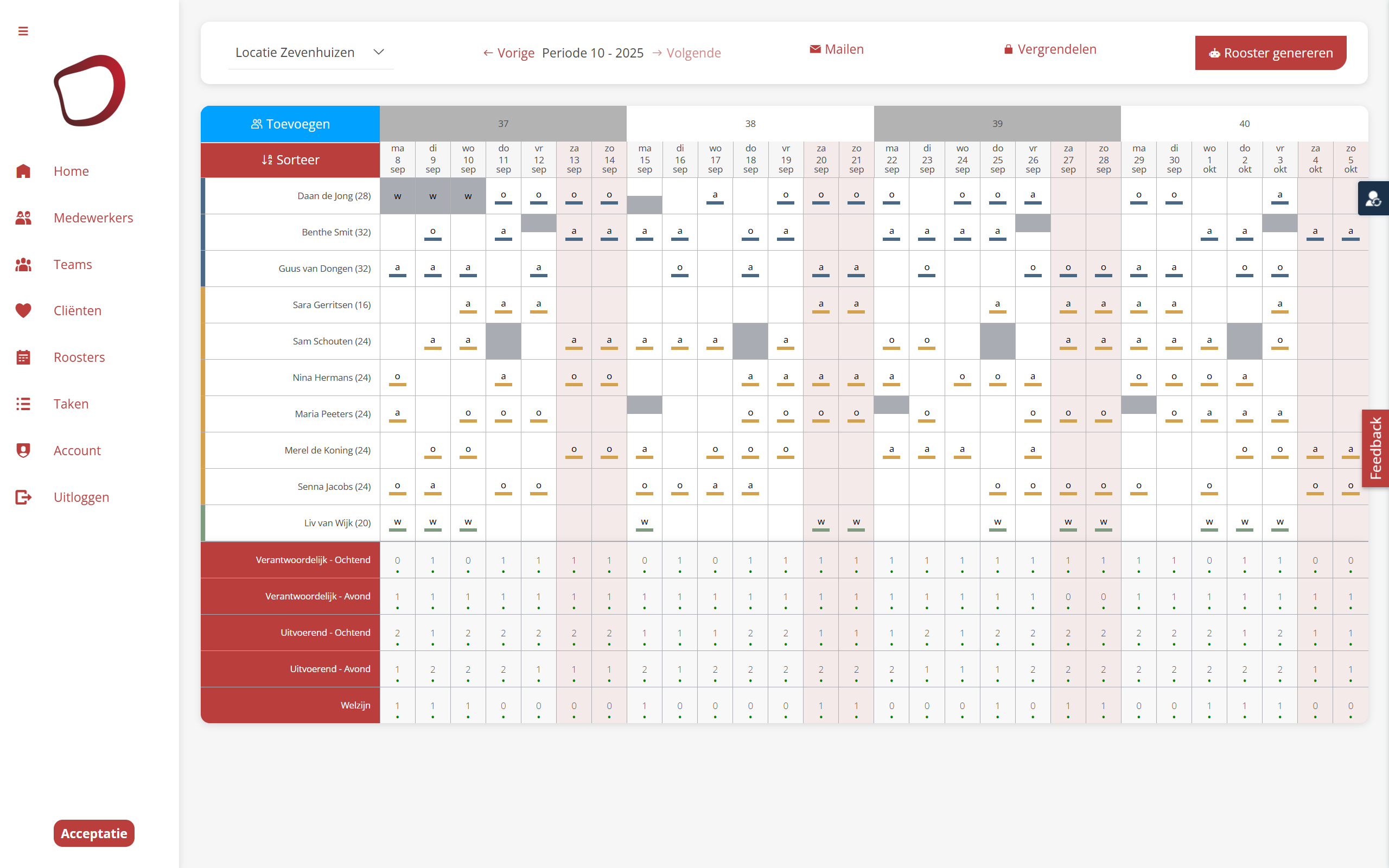Open the Account menu item
This screenshot has height=868, width=1389.
pos(77,451)
